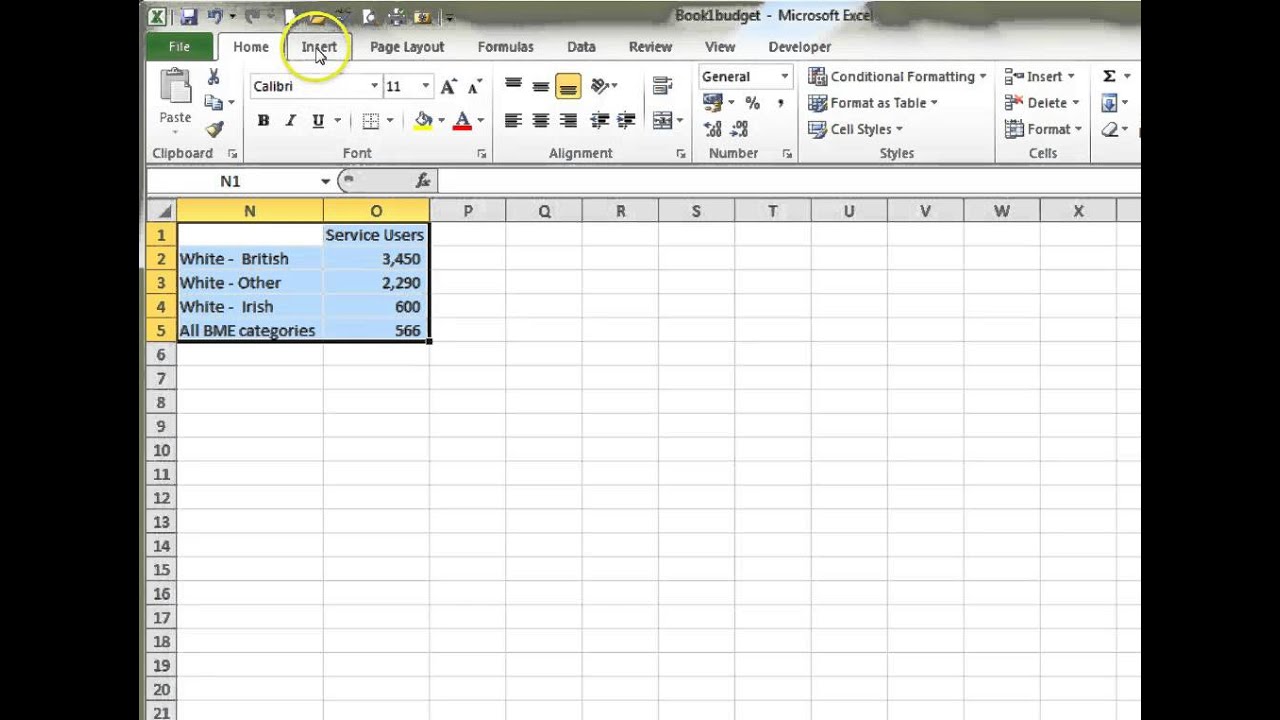Image resolution: width=1280 pixels, height=720 pixels.
Task: Toggle Align Text Left
Action: click(513, 121)
